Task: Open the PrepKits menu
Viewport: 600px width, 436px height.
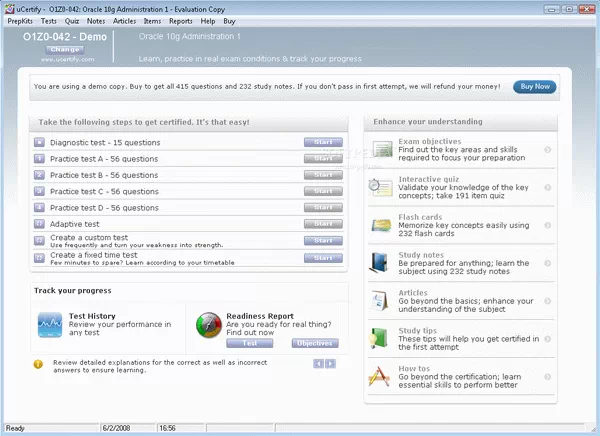Action: point(20,21)
